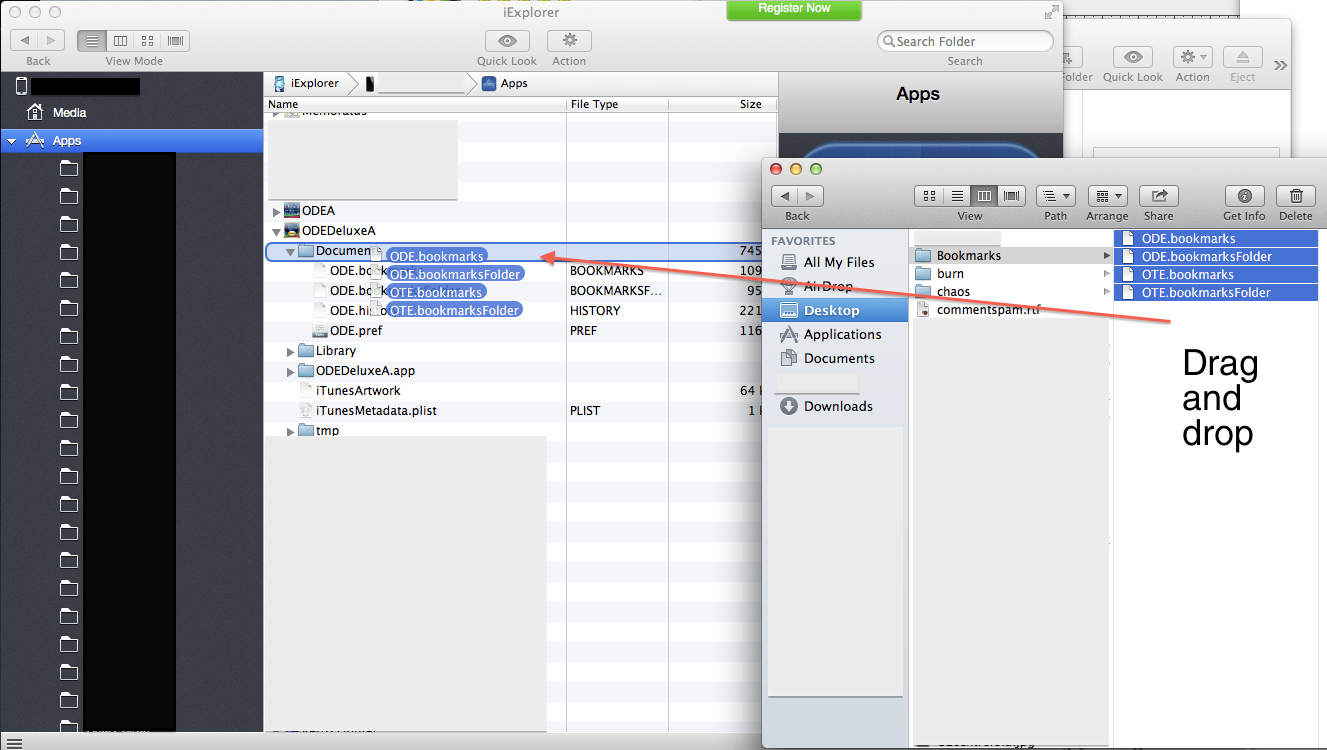The width and height of the screenshot is (1327, 750).
Task: Switch Finder to cover flow view
Action: tap(1012, 196)
